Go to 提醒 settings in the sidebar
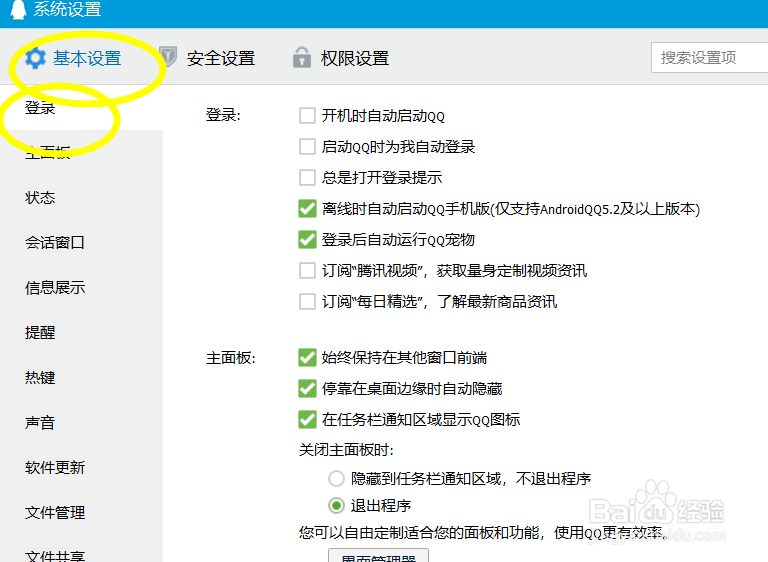The image size is (768, 562). pos(40,333)
